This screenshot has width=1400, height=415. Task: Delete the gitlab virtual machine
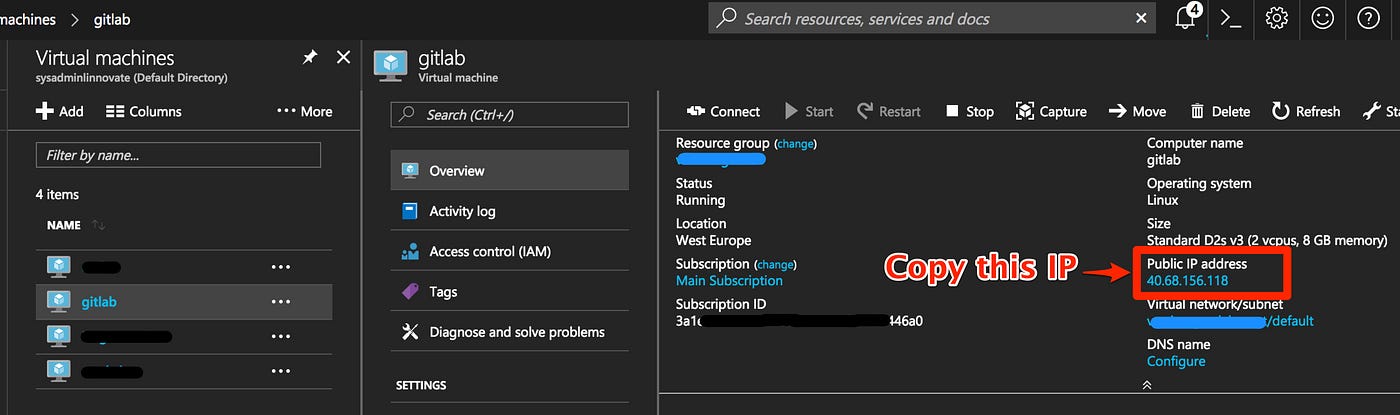pos(1220,111)
